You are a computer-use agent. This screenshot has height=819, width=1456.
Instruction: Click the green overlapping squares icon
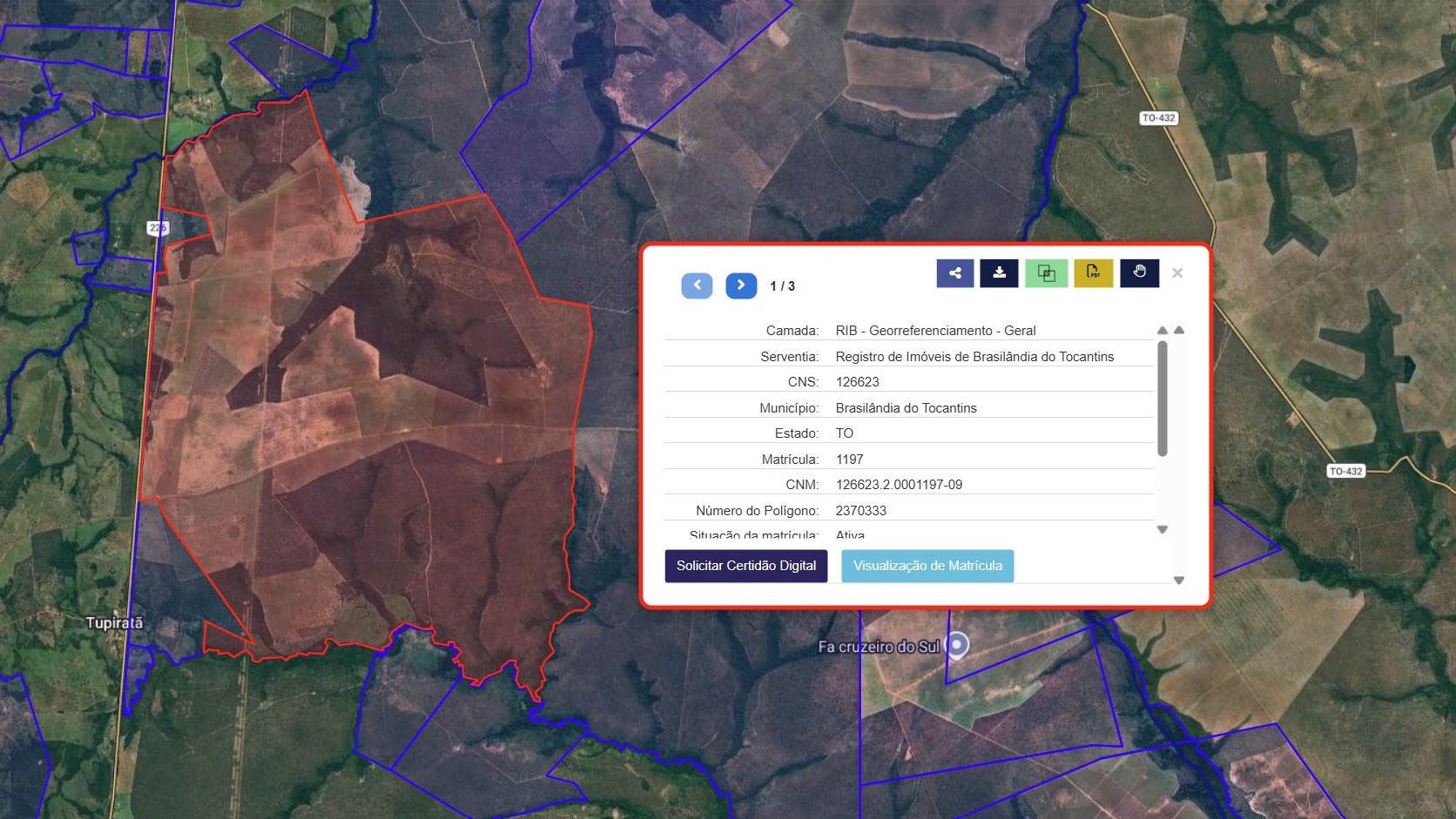coord(1047,273)
